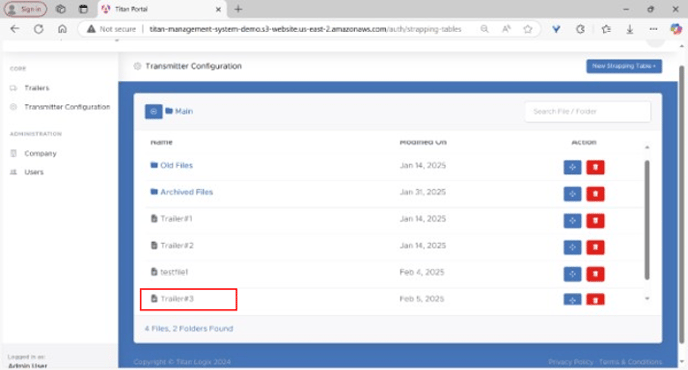Image resolution: width=688 pixels, height=370 pixels.
Task: Open Users in the sidebar
Action: tap(34, 172)
